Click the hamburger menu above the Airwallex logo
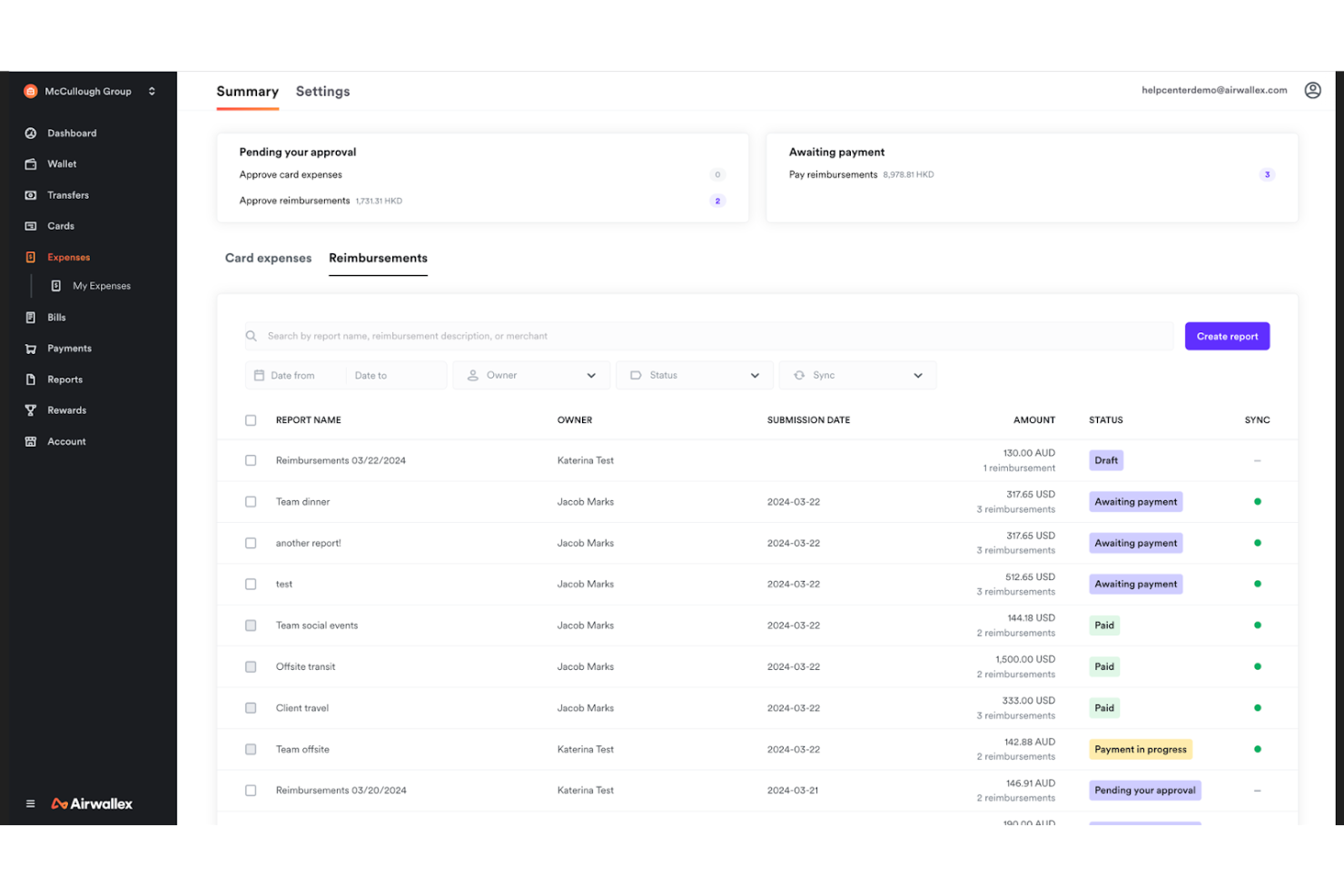 [30, 803]
